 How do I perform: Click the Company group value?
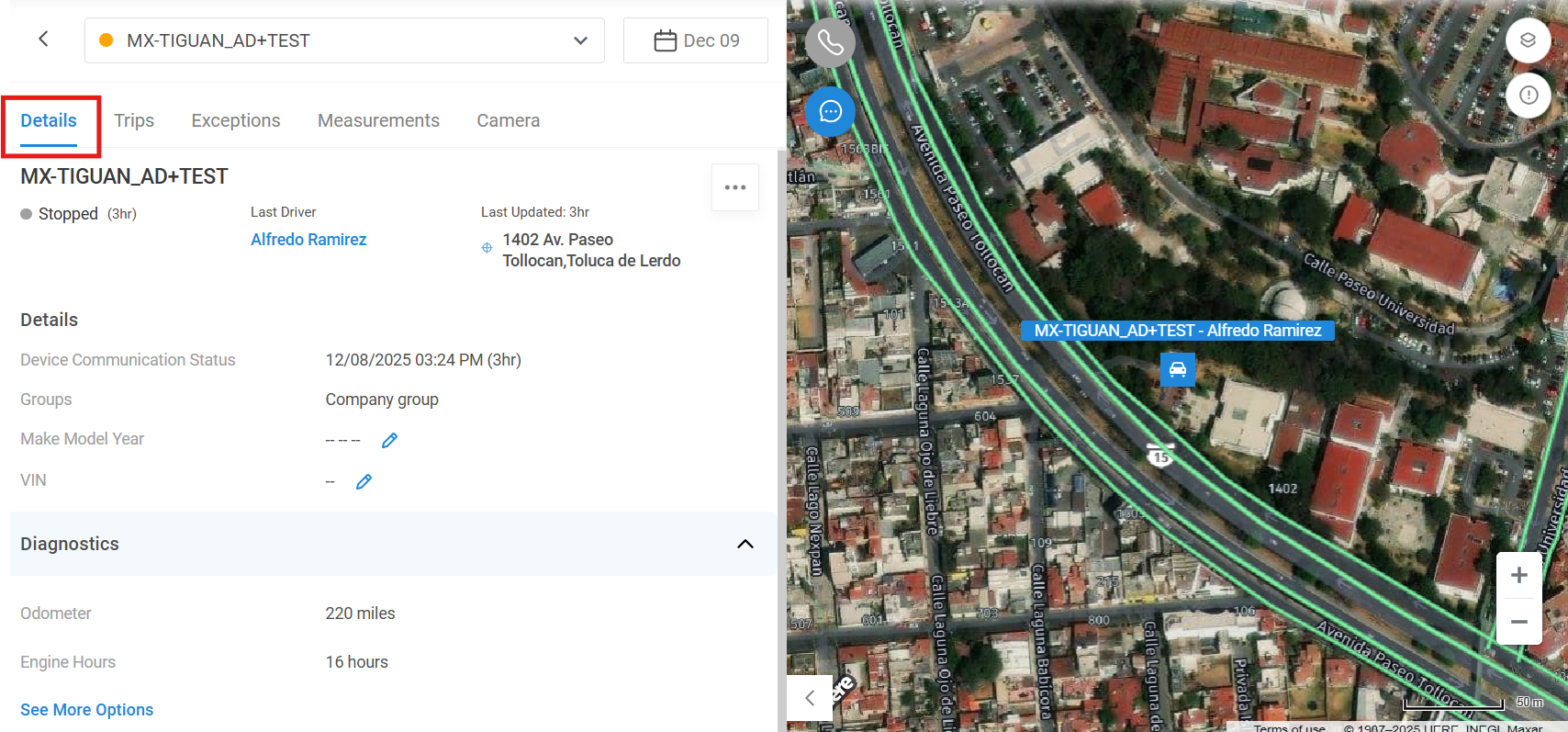(x=382, y=400)
